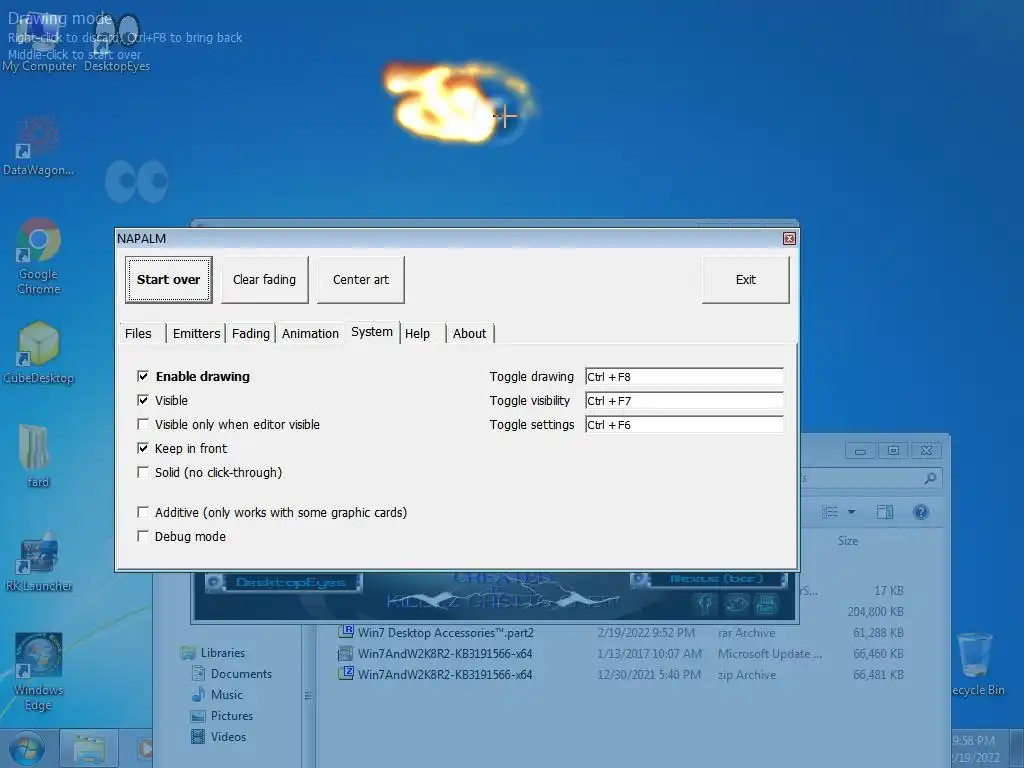This screenshot has width=1024, height=768.
Task: Click the Music library icon
Action: coord(199,694)
